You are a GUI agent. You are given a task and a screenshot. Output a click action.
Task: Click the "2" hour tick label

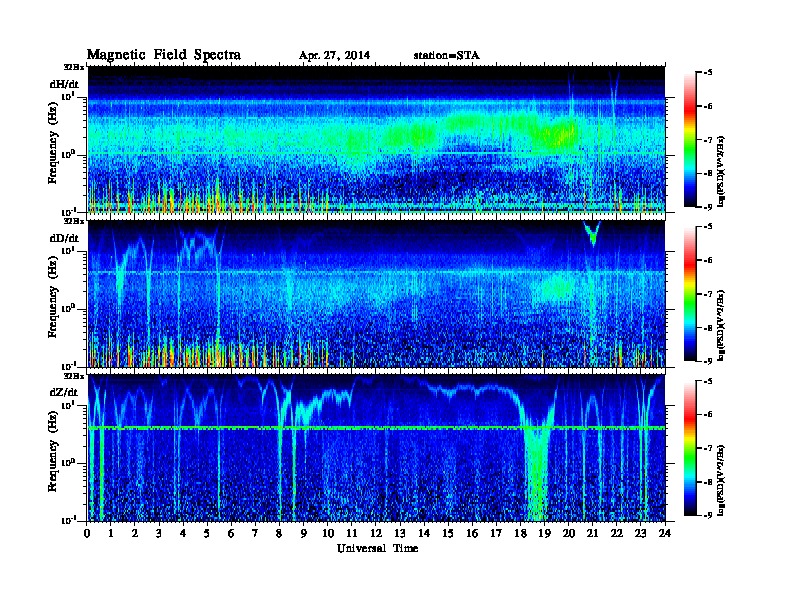point(135,533)
